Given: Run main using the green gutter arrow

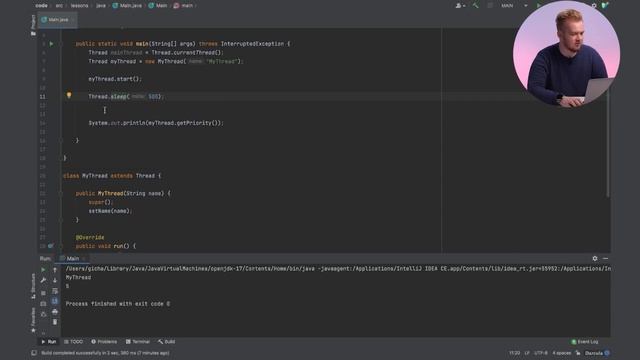Looking at the screenshot, I should (51, 44).
